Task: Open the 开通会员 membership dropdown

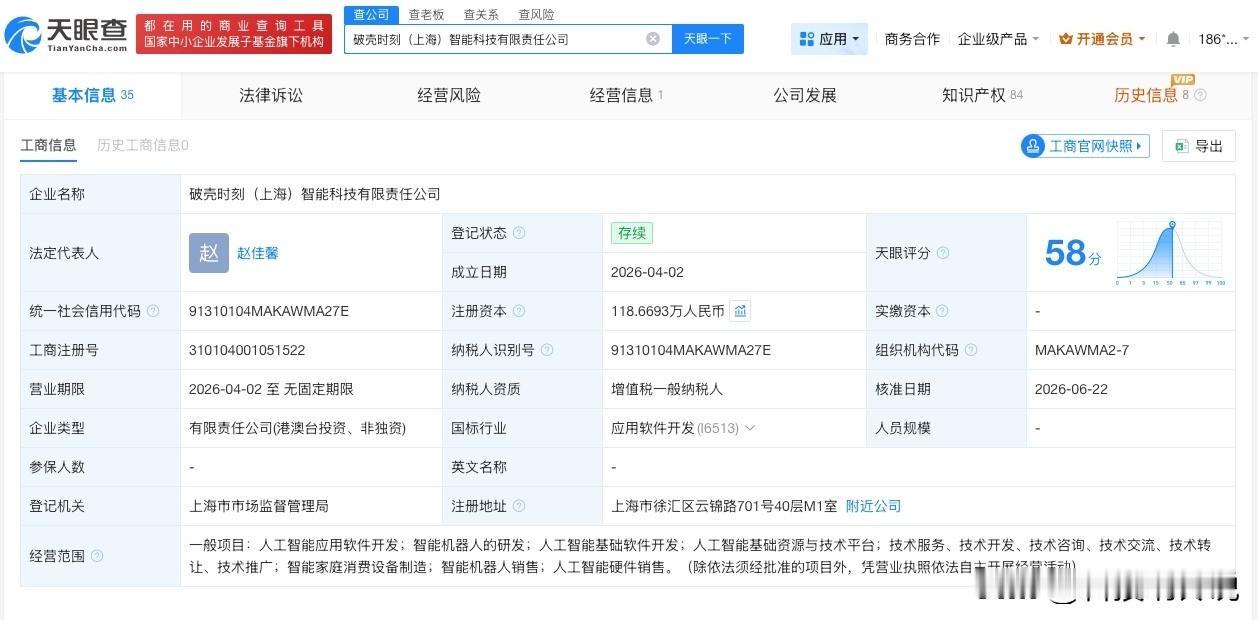Action: pos(1103,39)
